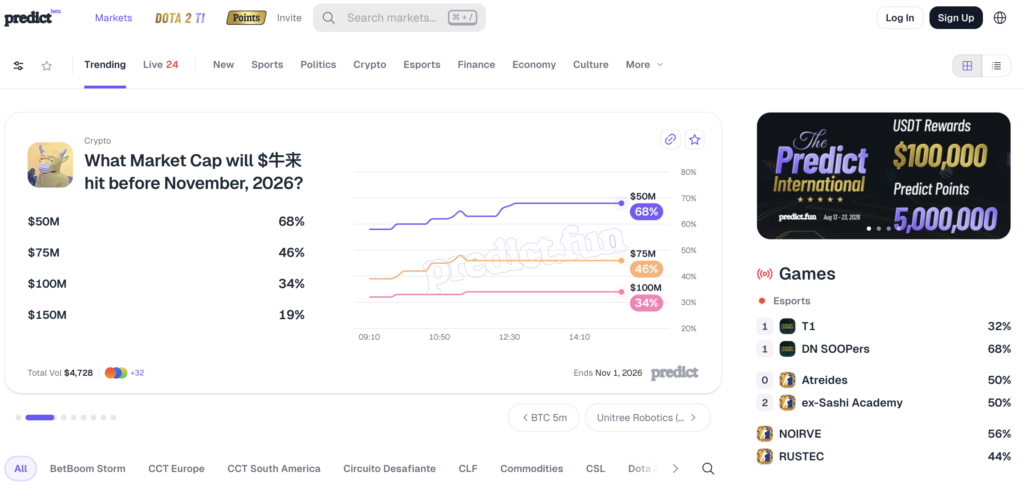Click RUSTEC team logo
Image resolution: width=1024 pixels, height=489 pixels.
point(765,456)
